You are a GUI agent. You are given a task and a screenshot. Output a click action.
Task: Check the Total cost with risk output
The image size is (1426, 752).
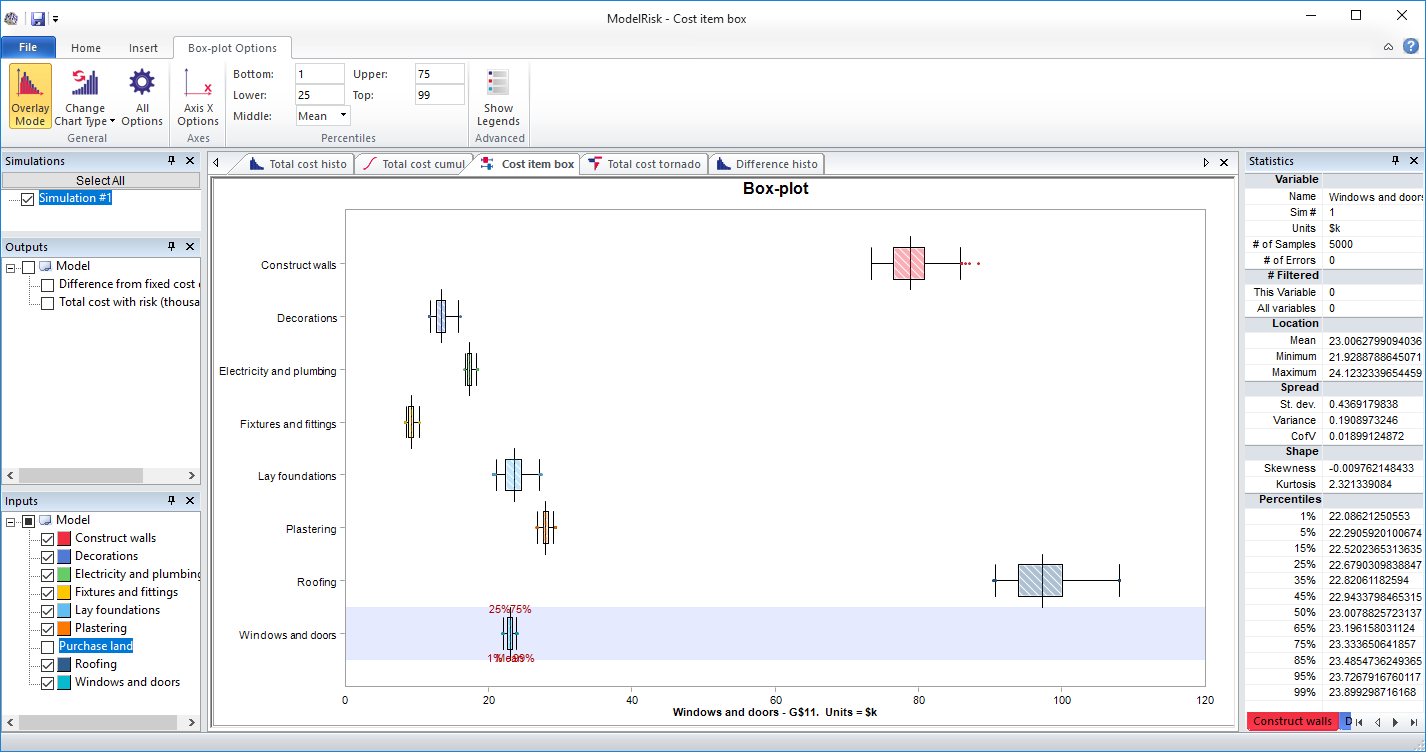[x=45, y=302]
